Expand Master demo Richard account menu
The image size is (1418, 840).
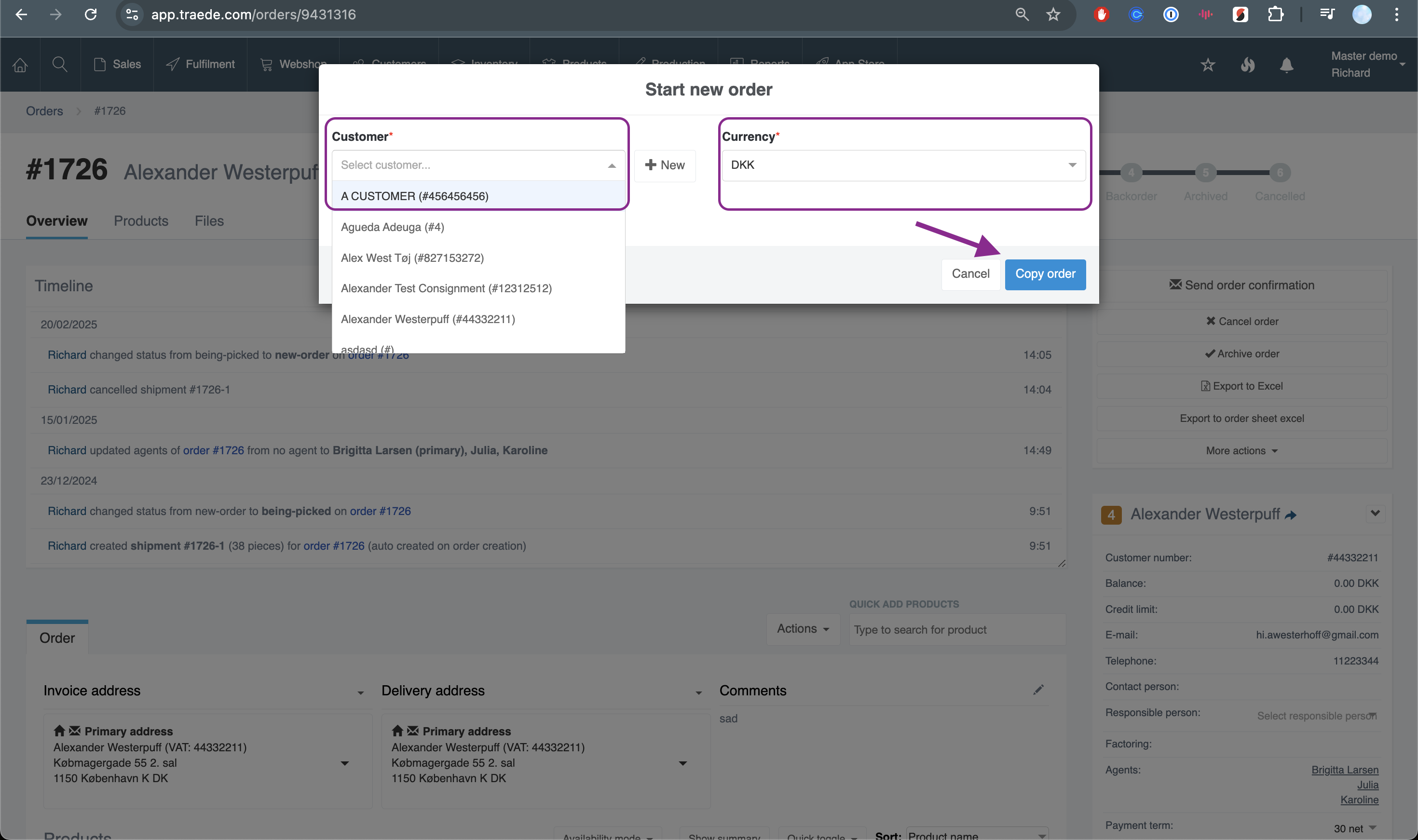click(1368, 65)
